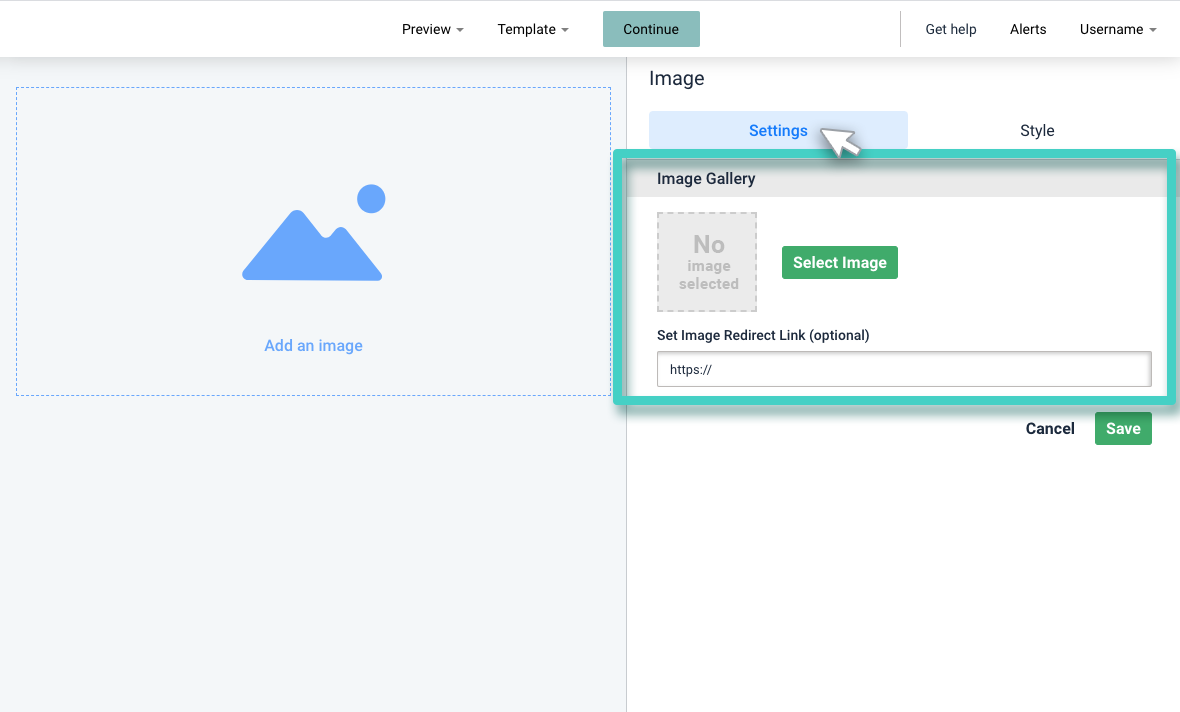Open the Get help link
Viewport: 1180px width, 712px height.
click(x=950, y=29)
